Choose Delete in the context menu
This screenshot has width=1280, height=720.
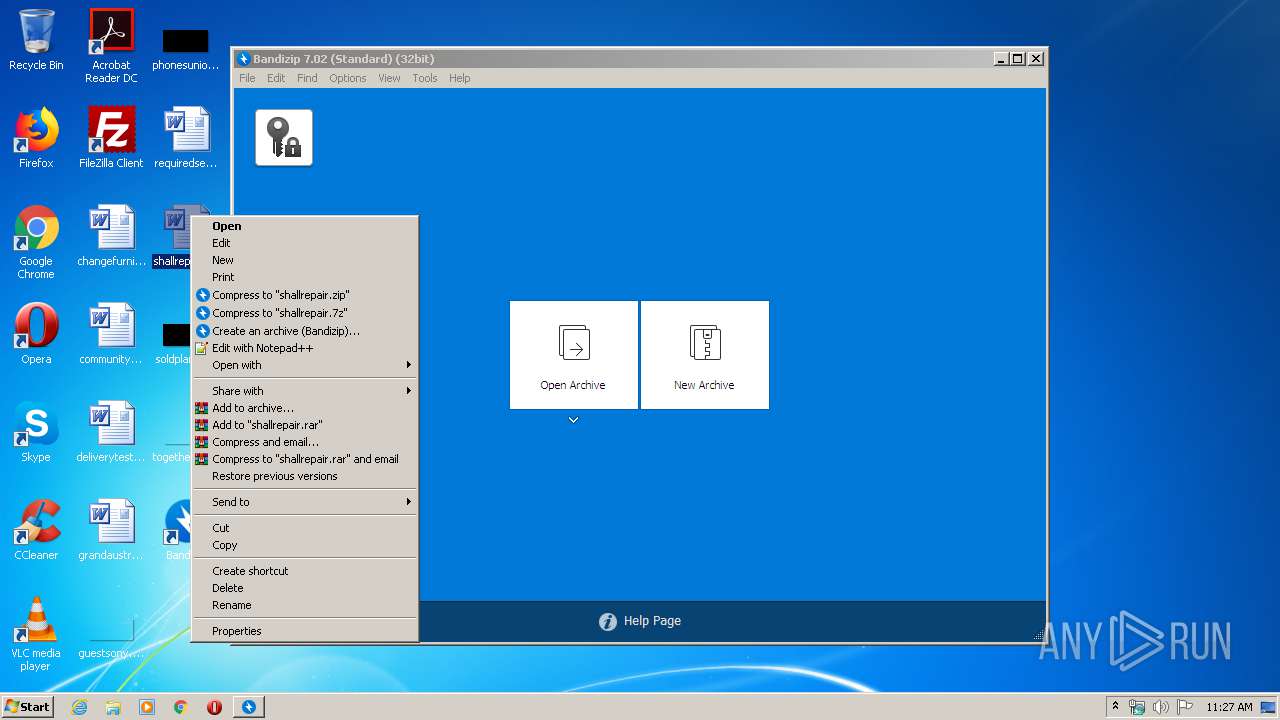pyautogui.click(x=305, y=588)
